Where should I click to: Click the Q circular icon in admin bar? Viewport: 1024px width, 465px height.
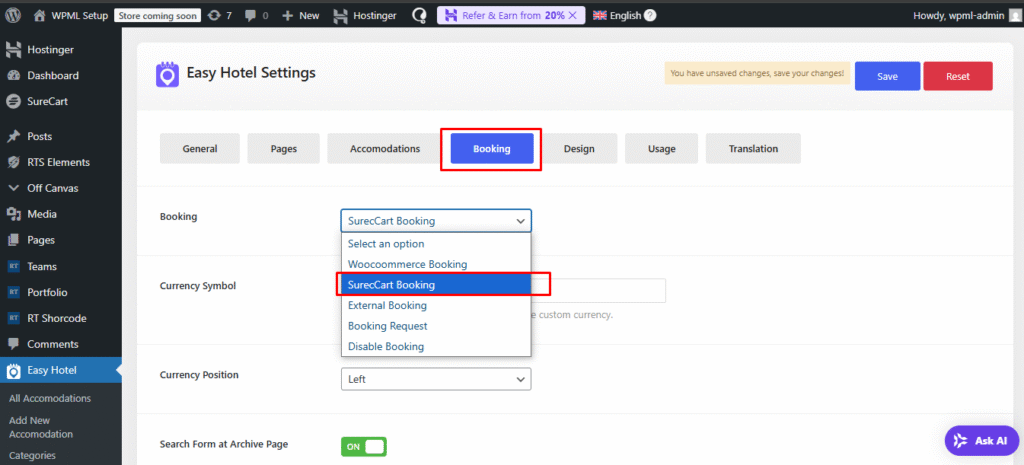[x=418, y=15]
